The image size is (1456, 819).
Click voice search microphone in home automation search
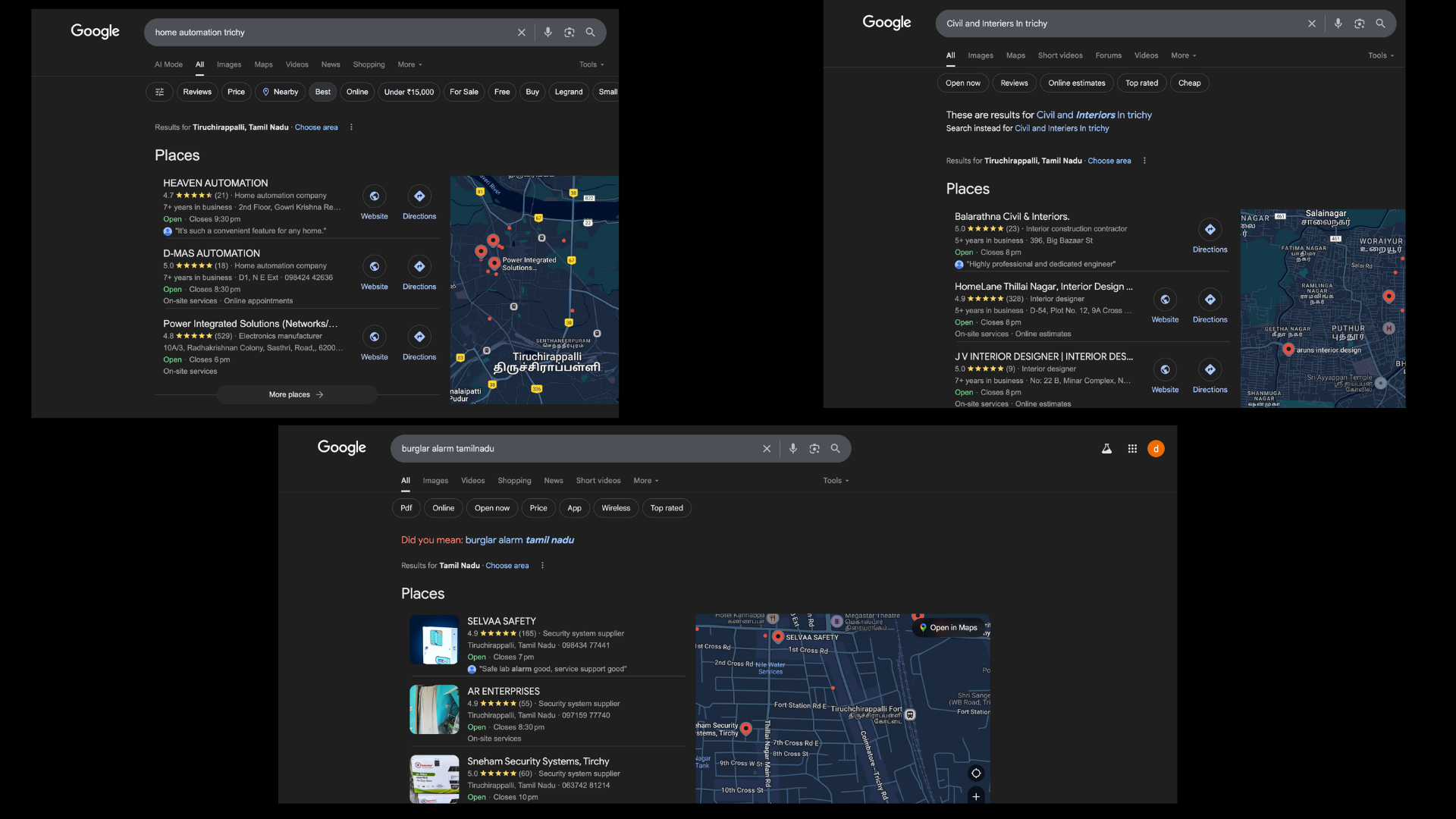click(548, 33)
